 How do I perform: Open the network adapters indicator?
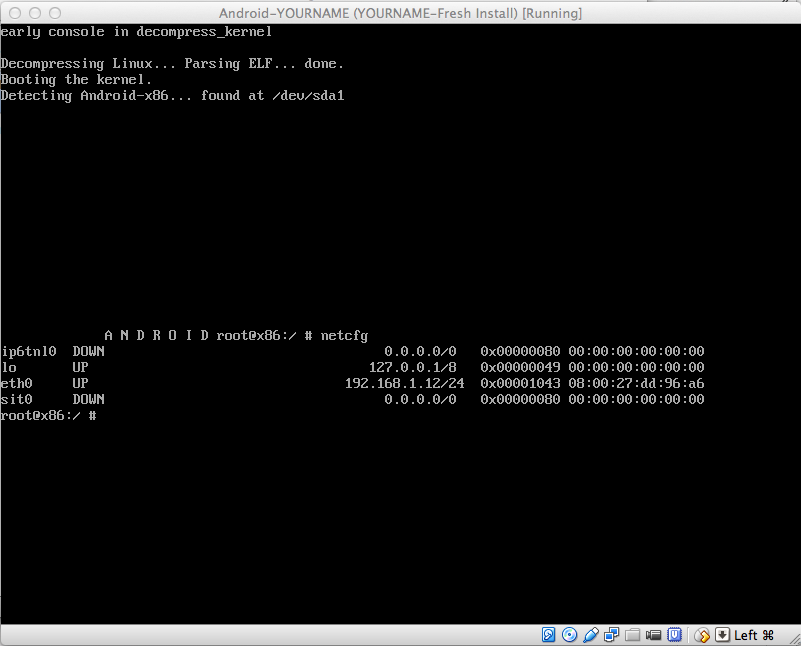[x=611, y=635]
